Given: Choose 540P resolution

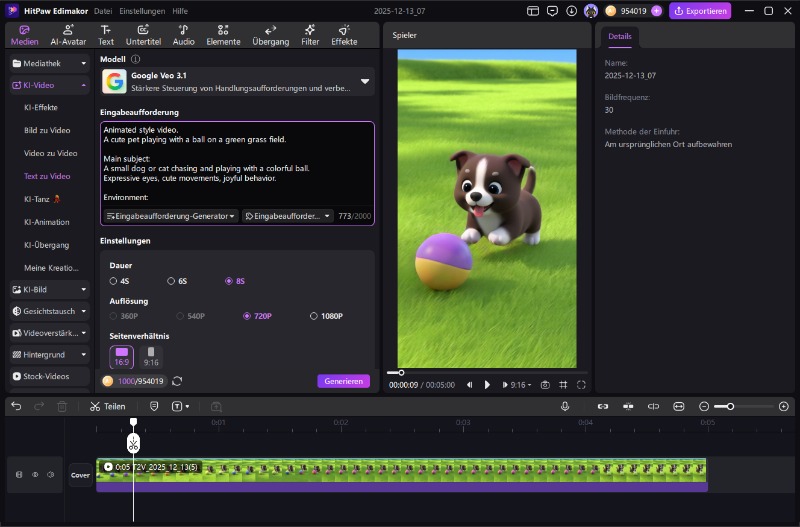Looking at the screenshot, I should point(191,316).
